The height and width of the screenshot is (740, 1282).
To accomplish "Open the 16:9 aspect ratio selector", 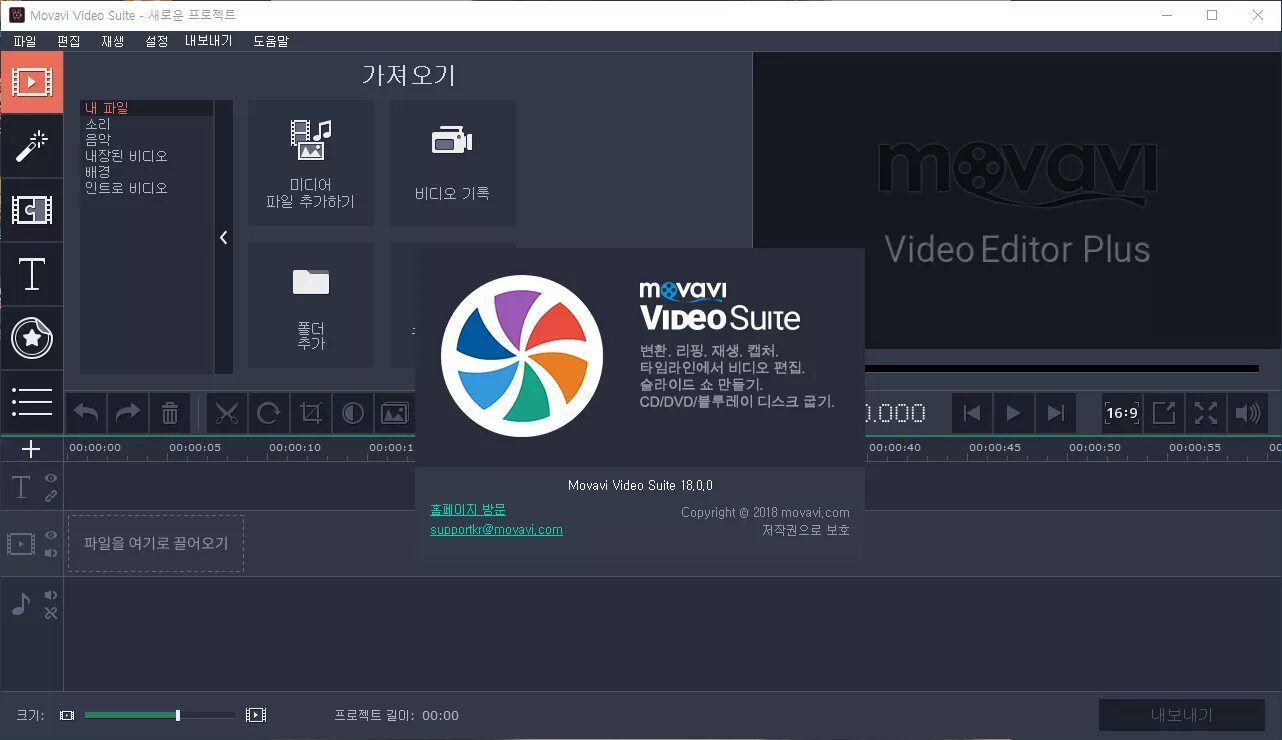I will [1122, 413].
